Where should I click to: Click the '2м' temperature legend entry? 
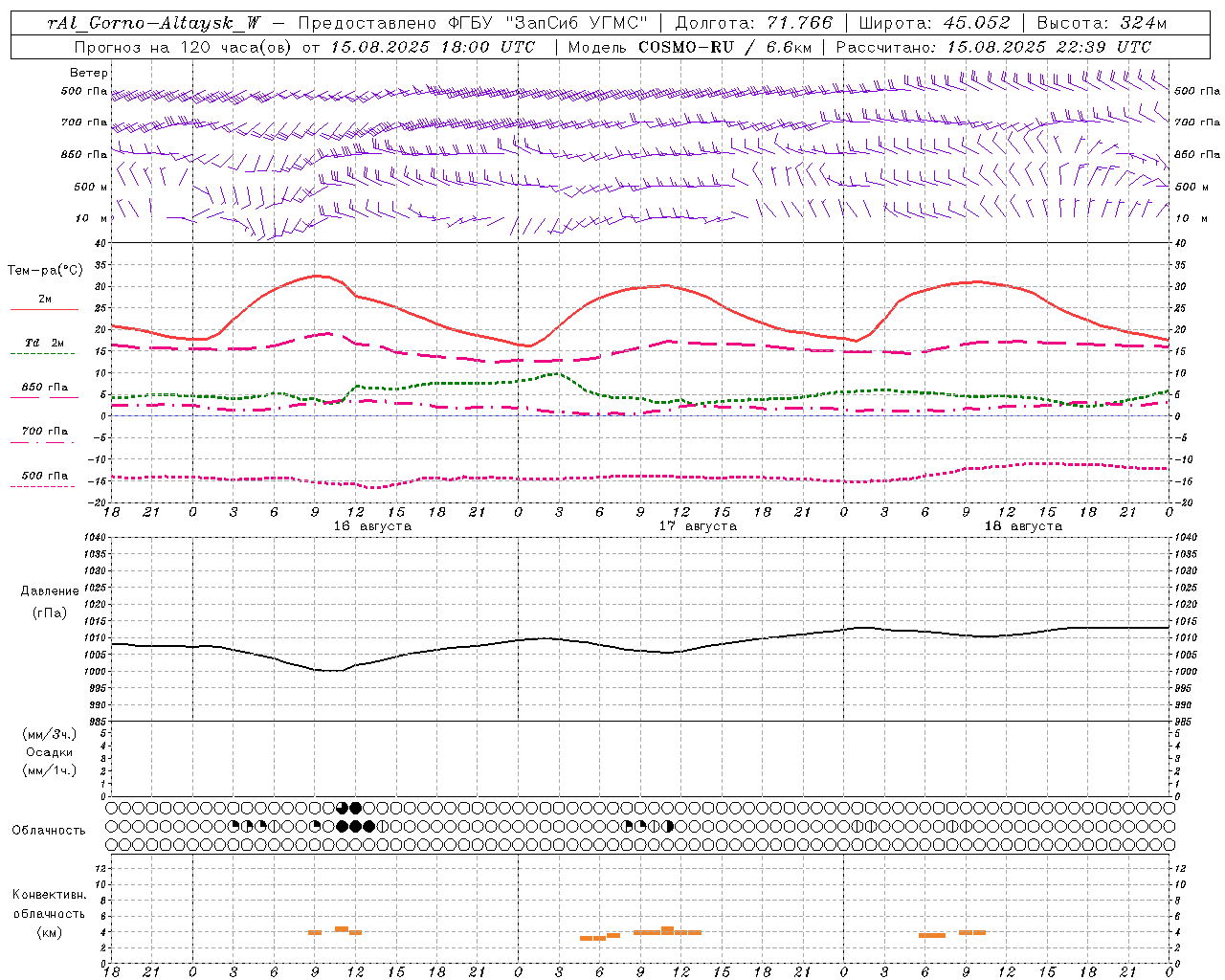pos(45,300)
